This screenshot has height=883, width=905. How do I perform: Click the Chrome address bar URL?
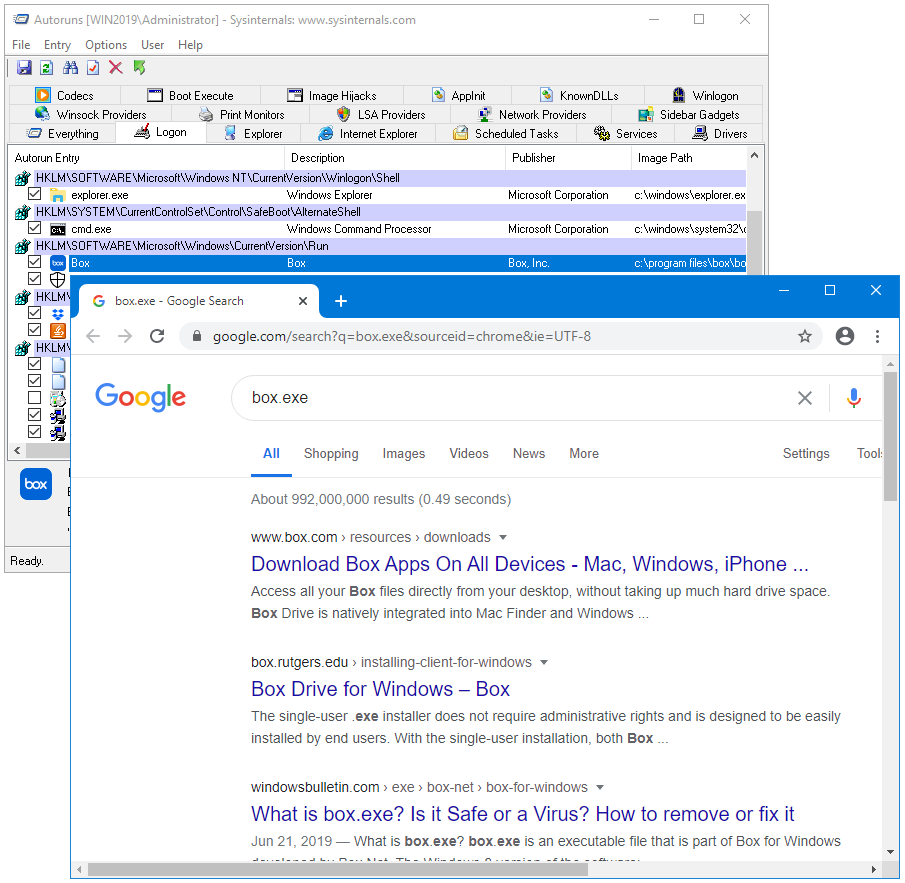[x=402, y=336]
